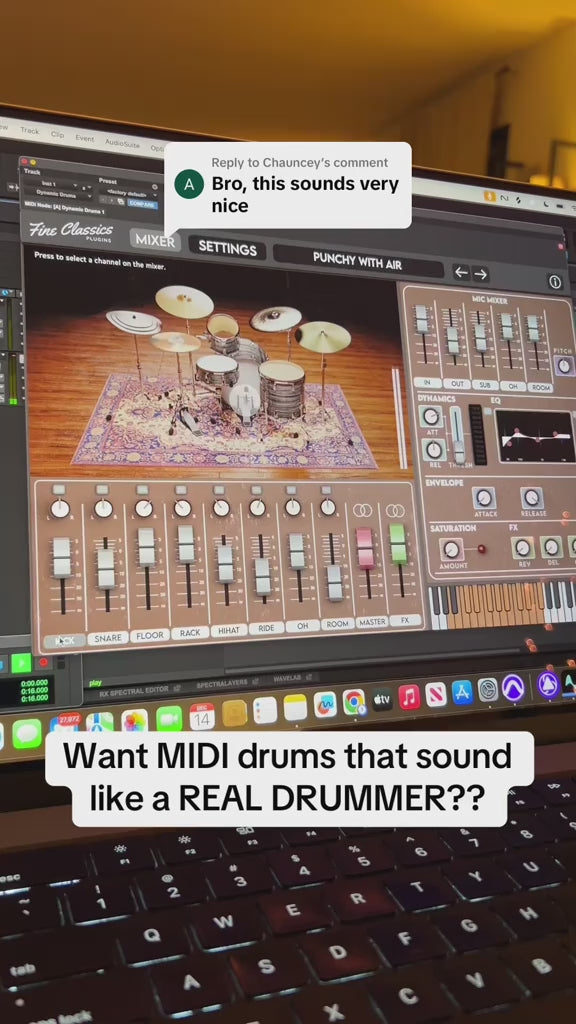Screen dimensions: 576x1024
Task: Go to the previous preset with left arrow
Action: click(462, 272)
